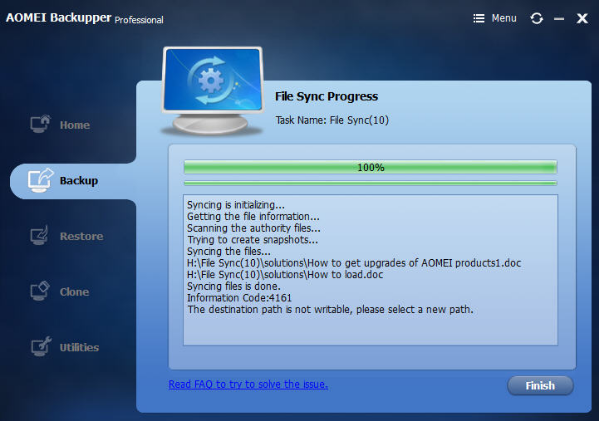Open the Menu label in title bar
Viewport: 600px width, 421px height.
tap(504, 18)
